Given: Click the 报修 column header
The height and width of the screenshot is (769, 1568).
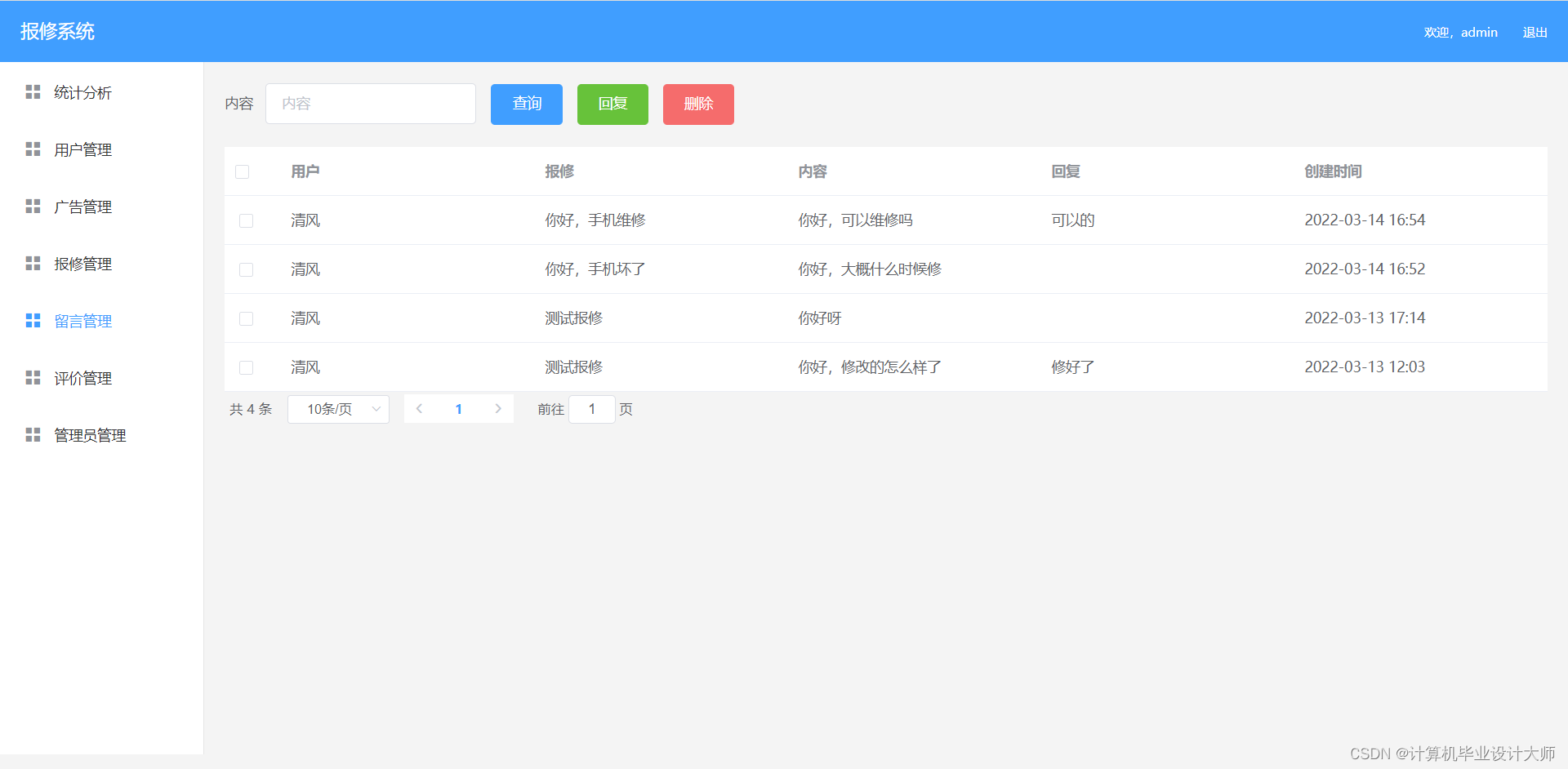Looking at the screenshot, I should (x=559, y=171).
